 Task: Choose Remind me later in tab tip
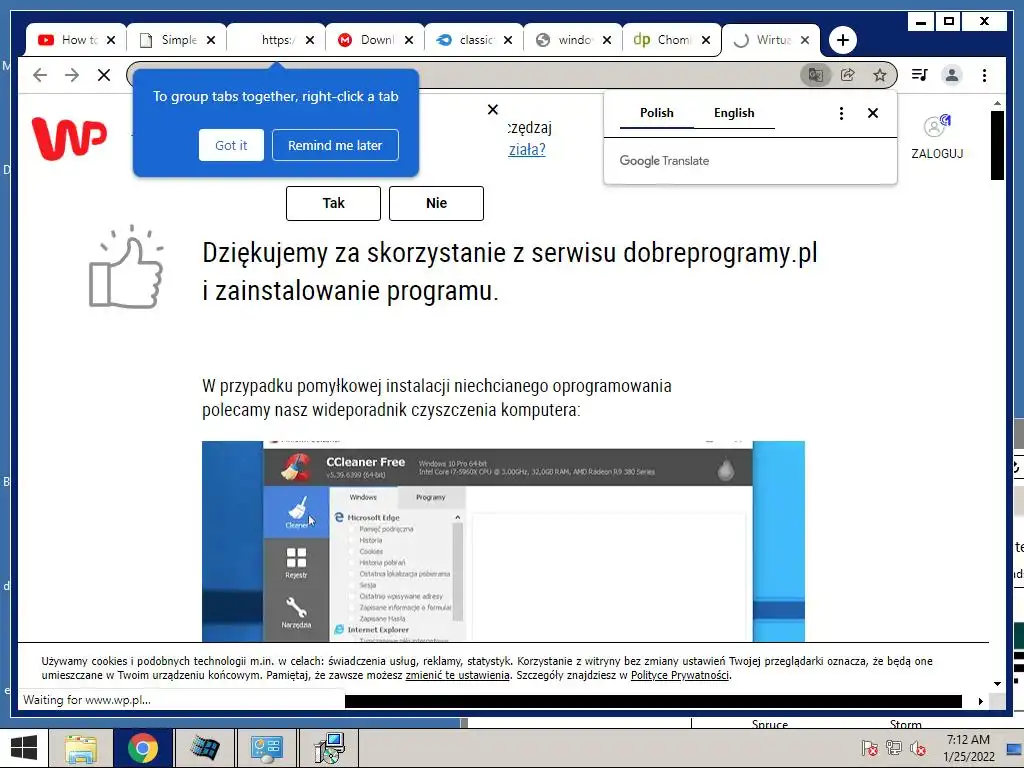[335, 145]
